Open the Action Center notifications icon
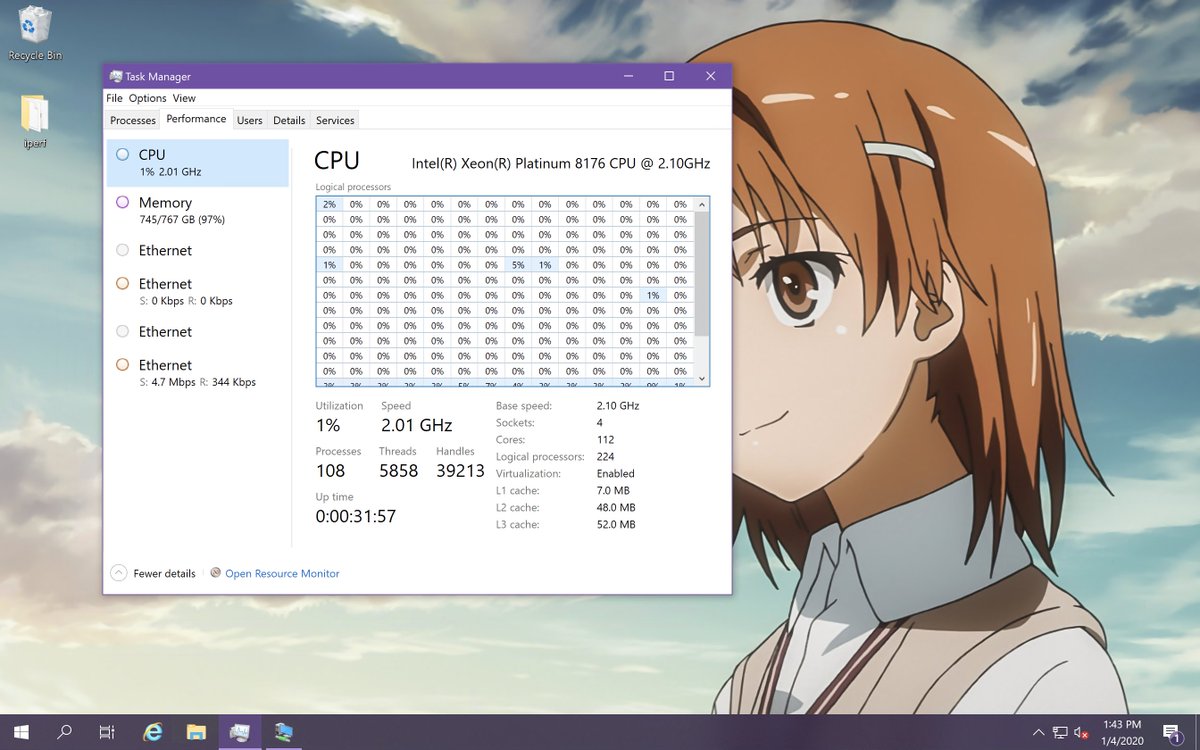 1170,732
